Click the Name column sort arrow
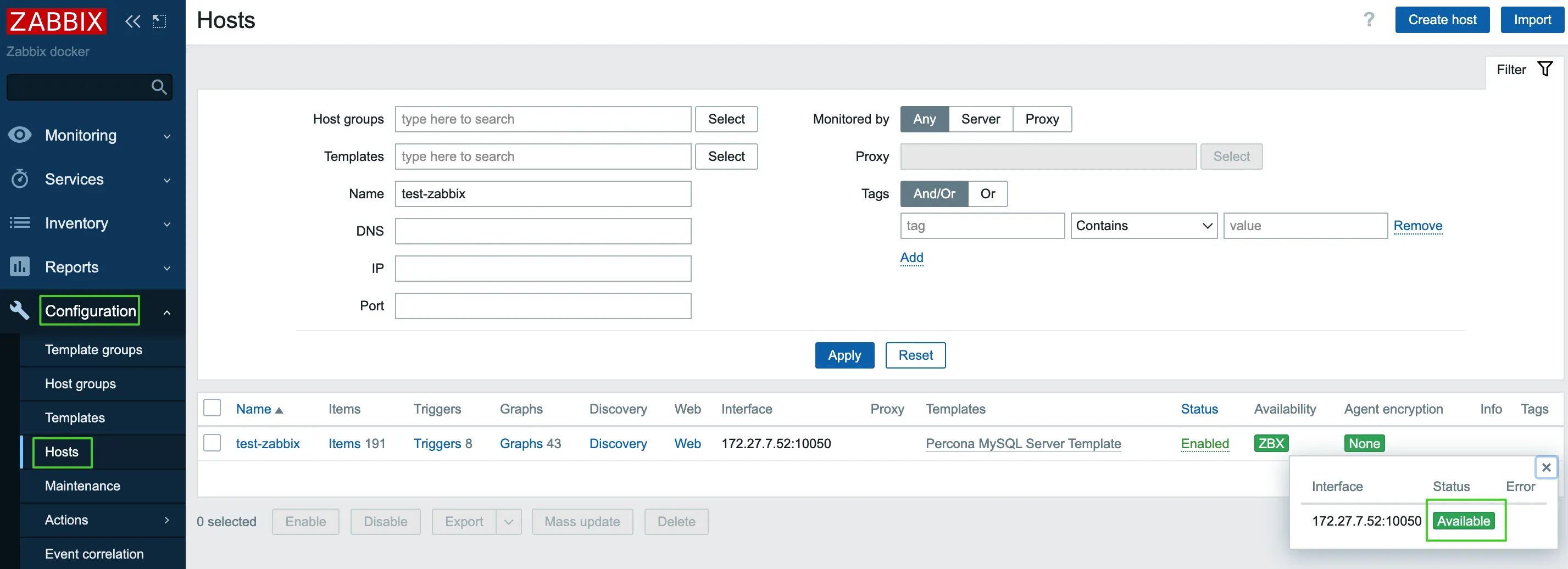This screenshot has width=1568, height=569. [279, 410]
